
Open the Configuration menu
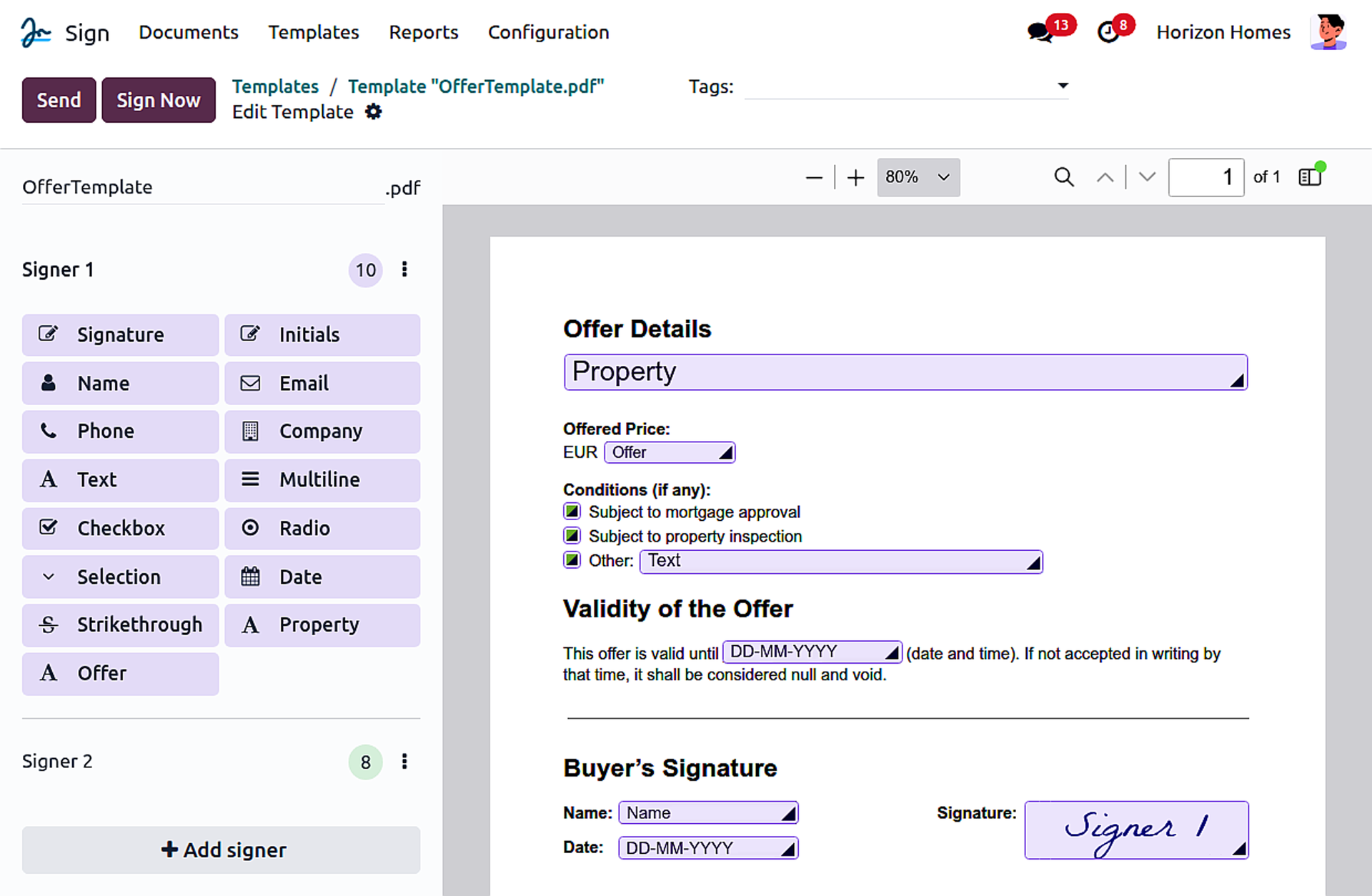coord(548,32)
